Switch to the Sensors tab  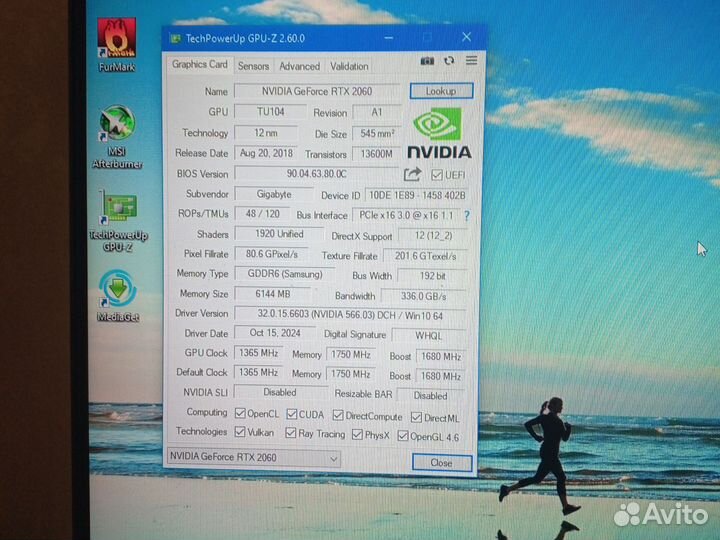[253, 66]
